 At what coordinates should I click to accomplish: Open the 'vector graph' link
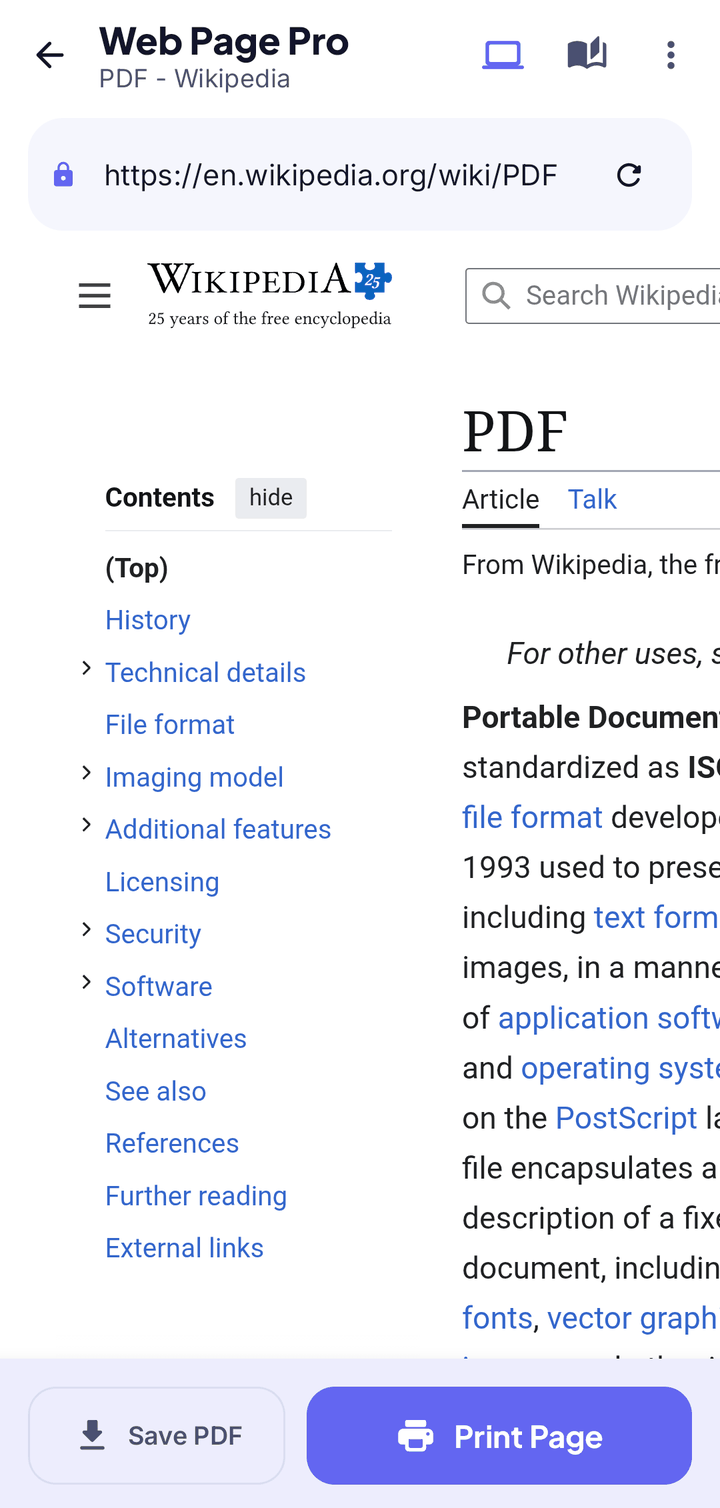click(633, 1318)
